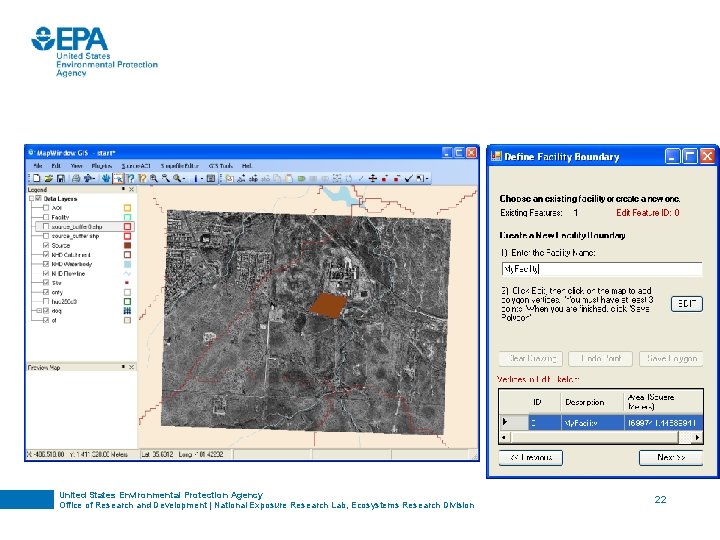720x540 pixels.
Task: Pin the Legend panel
Action: (123, 189)
